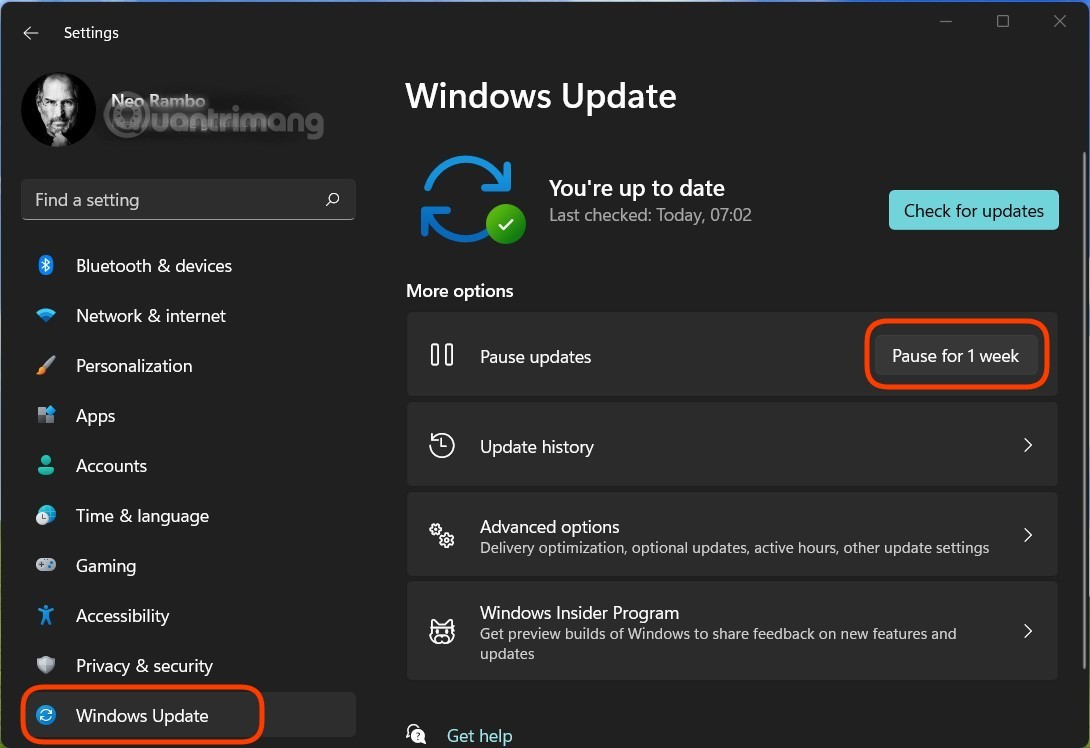Click the Advanced options gears icon
1090x748 pixels.
[441, 535]
